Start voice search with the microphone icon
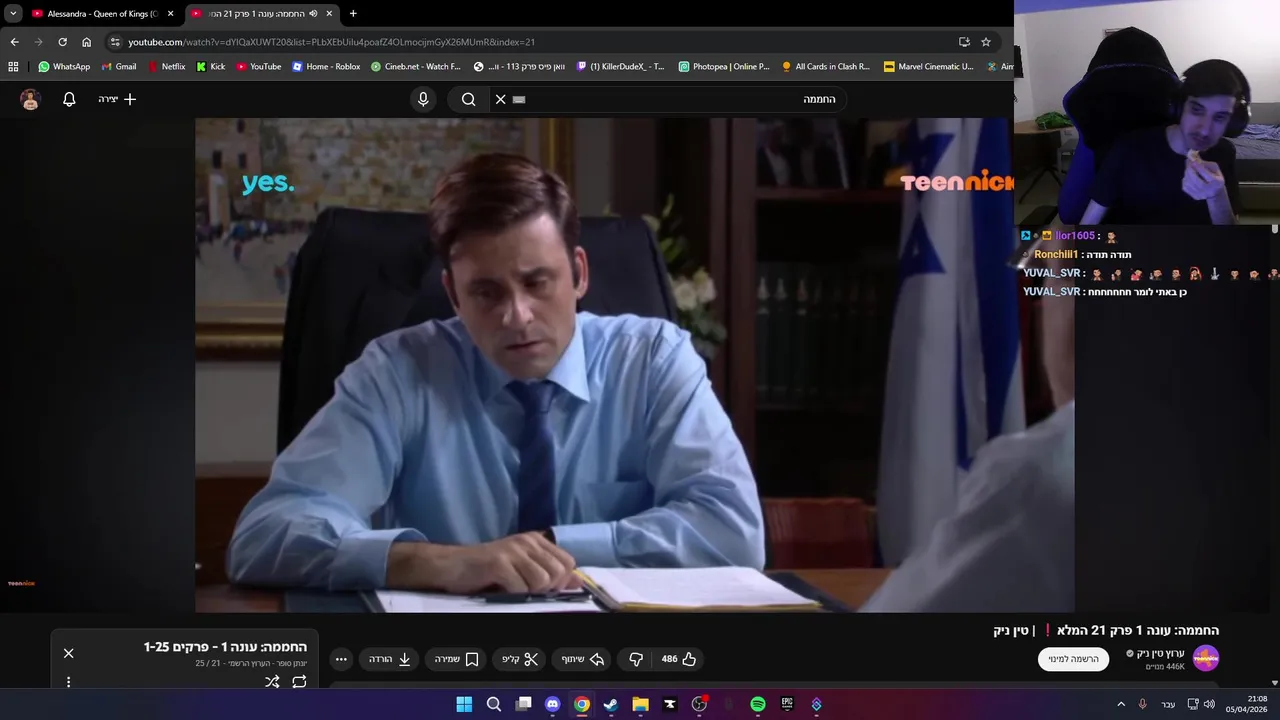1280x720 pixels. click(x=423, y=99)
